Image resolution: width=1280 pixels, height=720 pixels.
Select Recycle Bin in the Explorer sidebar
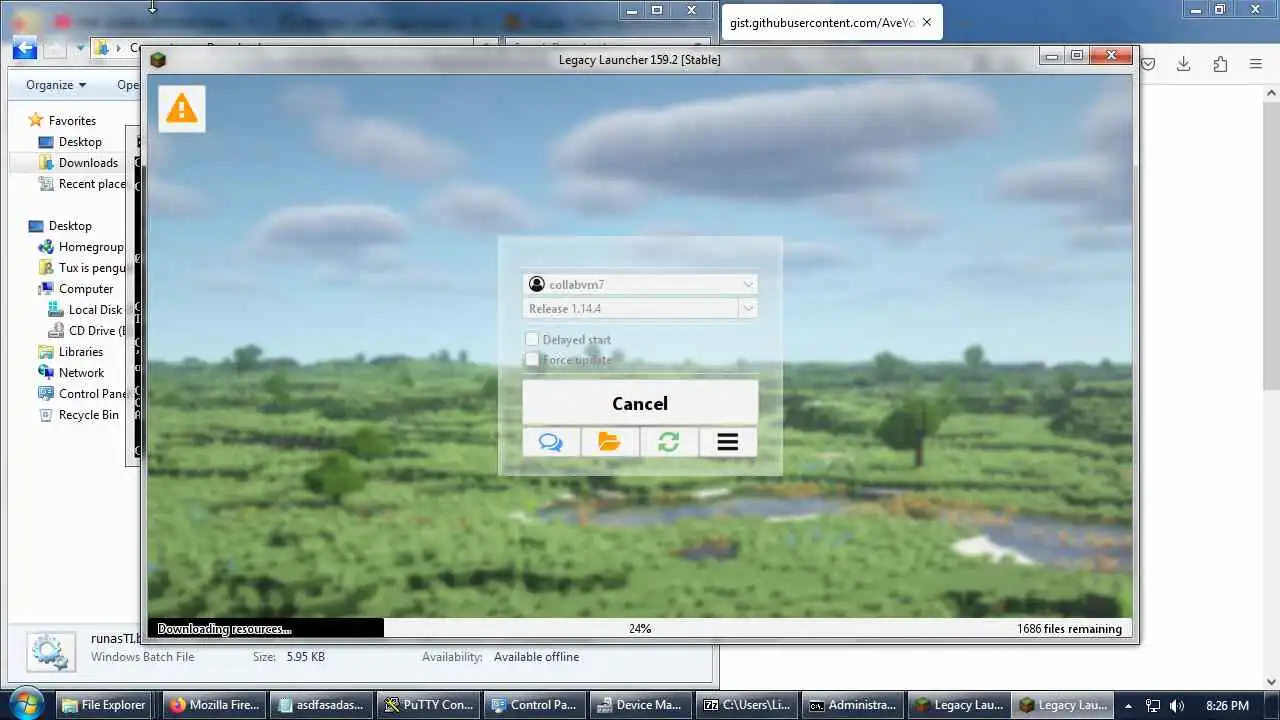pyautogui.click(x=88, y=414)
